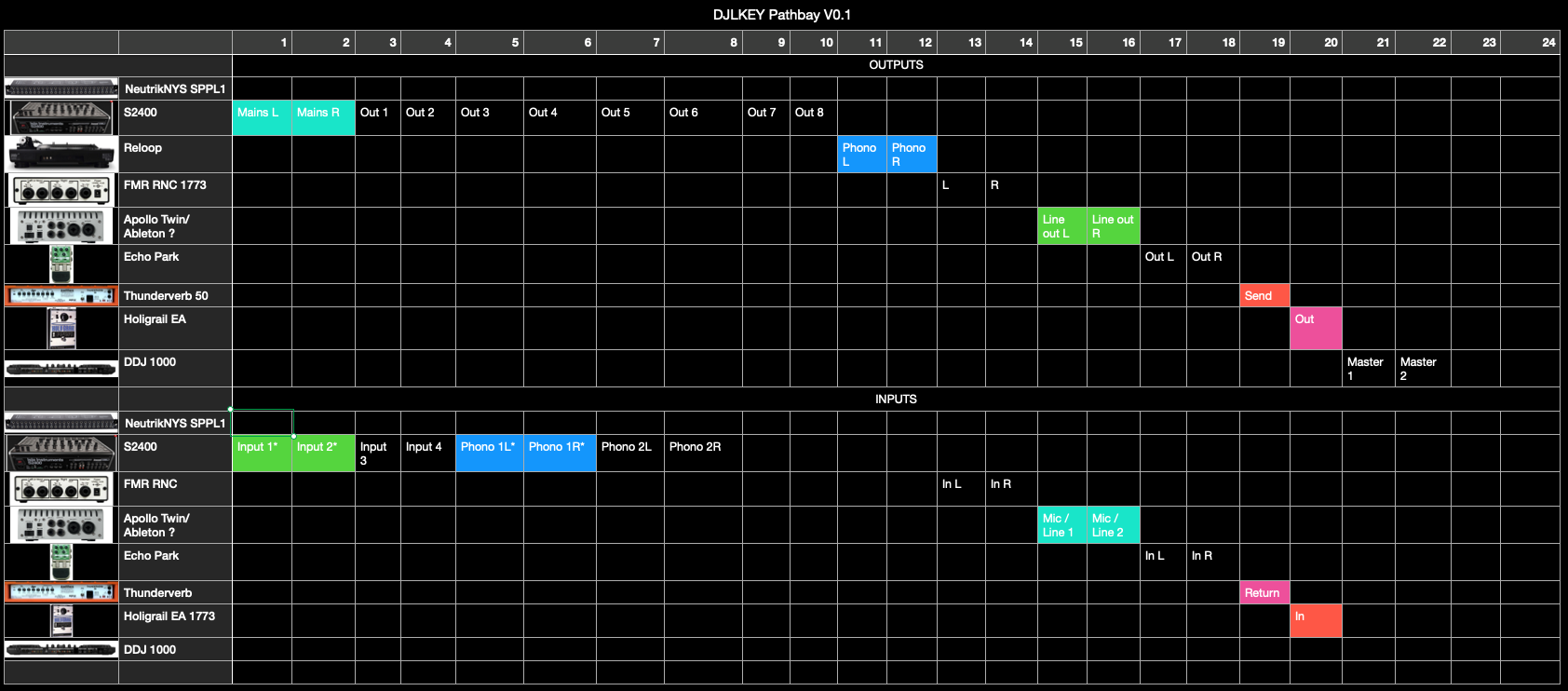Select the In L cell for Echo Park
Image resolution: width=1568 pixels, height=691 pixels.
pos(1164,562)
